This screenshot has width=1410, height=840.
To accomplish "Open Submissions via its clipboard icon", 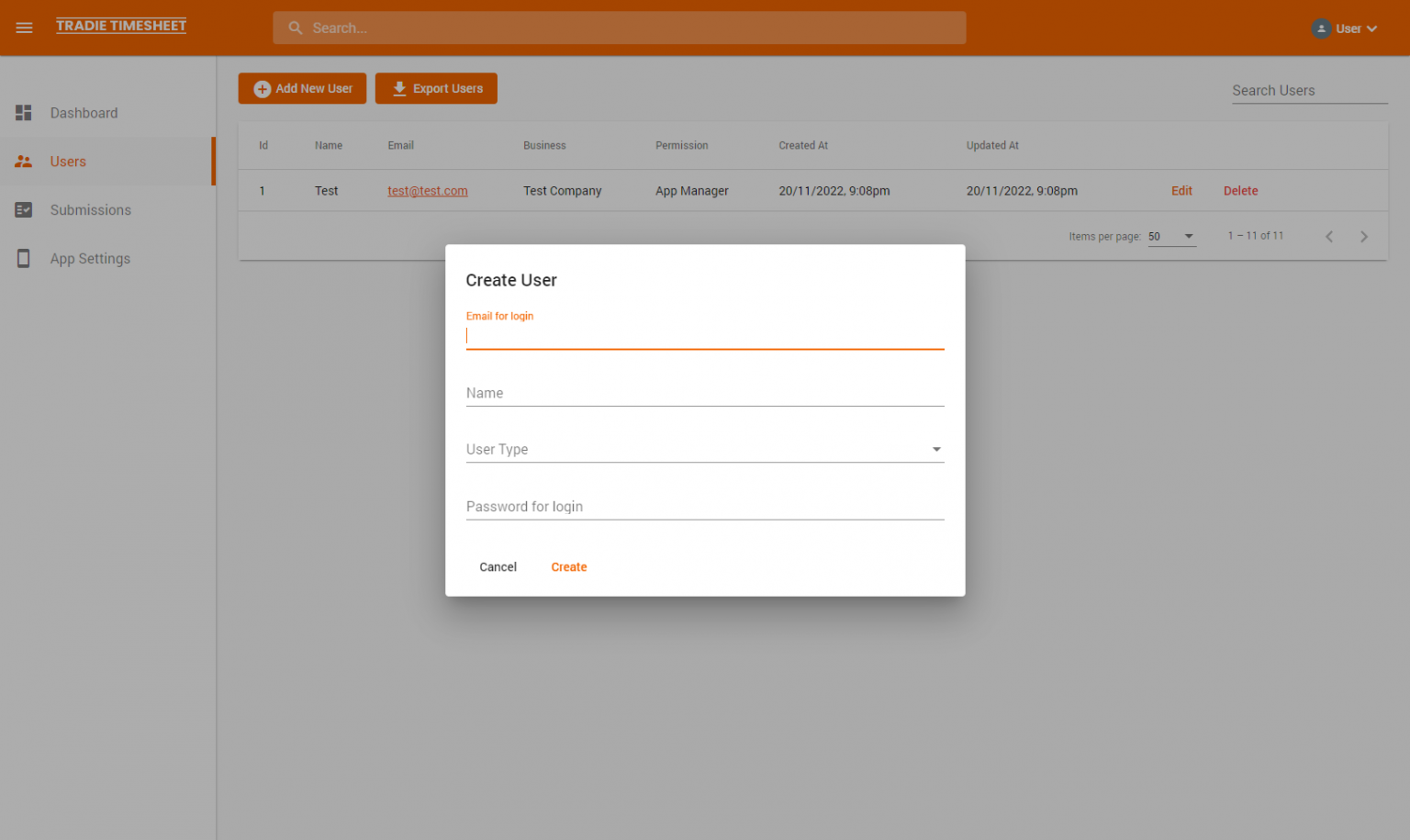I will point(23,209).
